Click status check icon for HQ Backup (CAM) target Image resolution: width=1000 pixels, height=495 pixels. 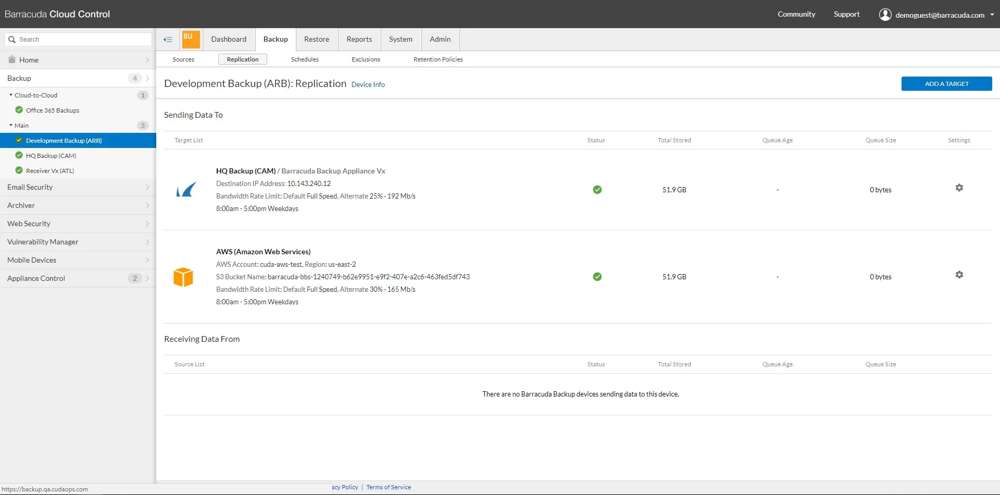597,189
